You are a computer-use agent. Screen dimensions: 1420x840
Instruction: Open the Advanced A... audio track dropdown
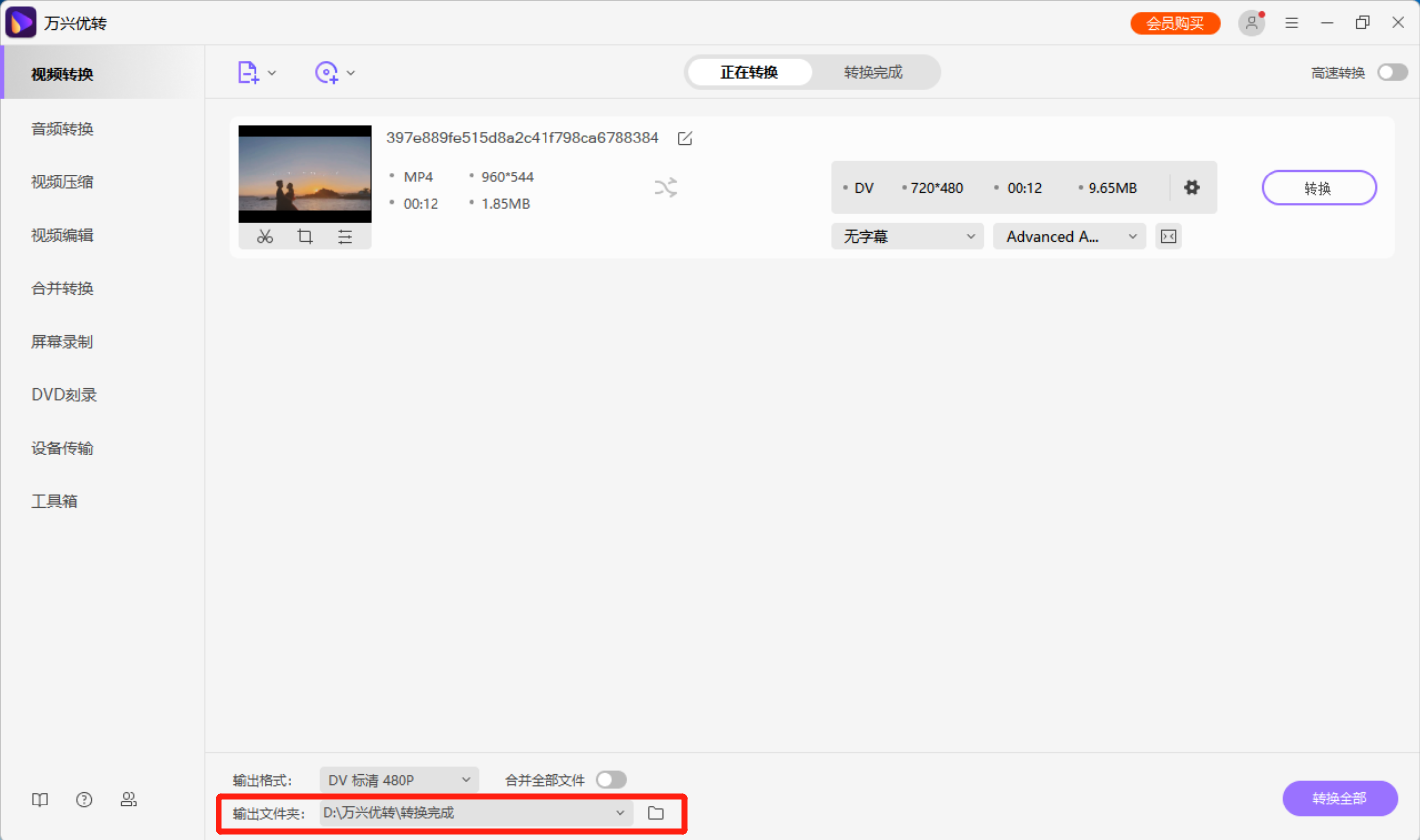[1069, 236]
